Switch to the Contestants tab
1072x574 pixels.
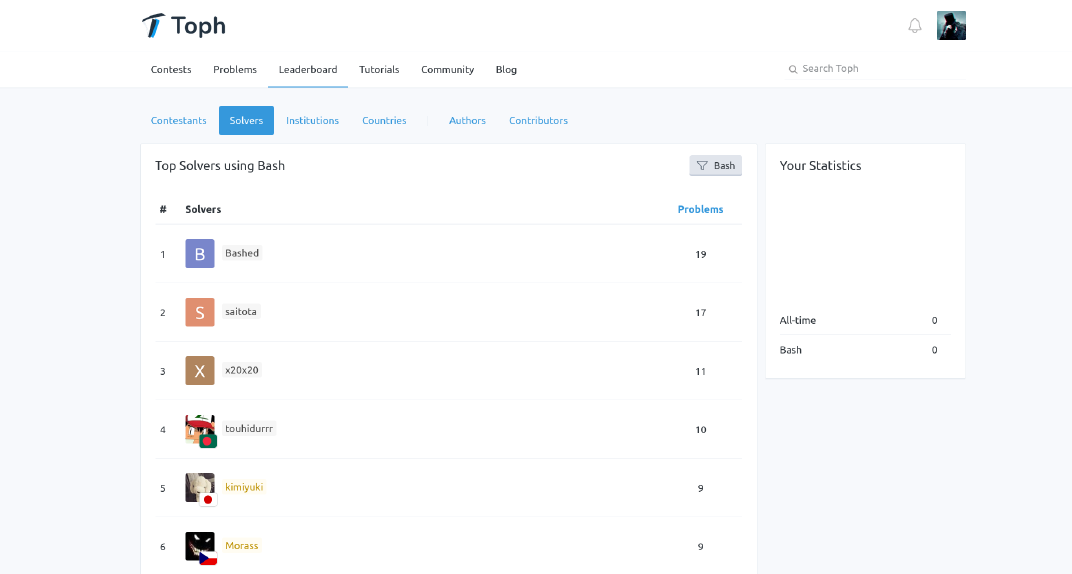179,121
